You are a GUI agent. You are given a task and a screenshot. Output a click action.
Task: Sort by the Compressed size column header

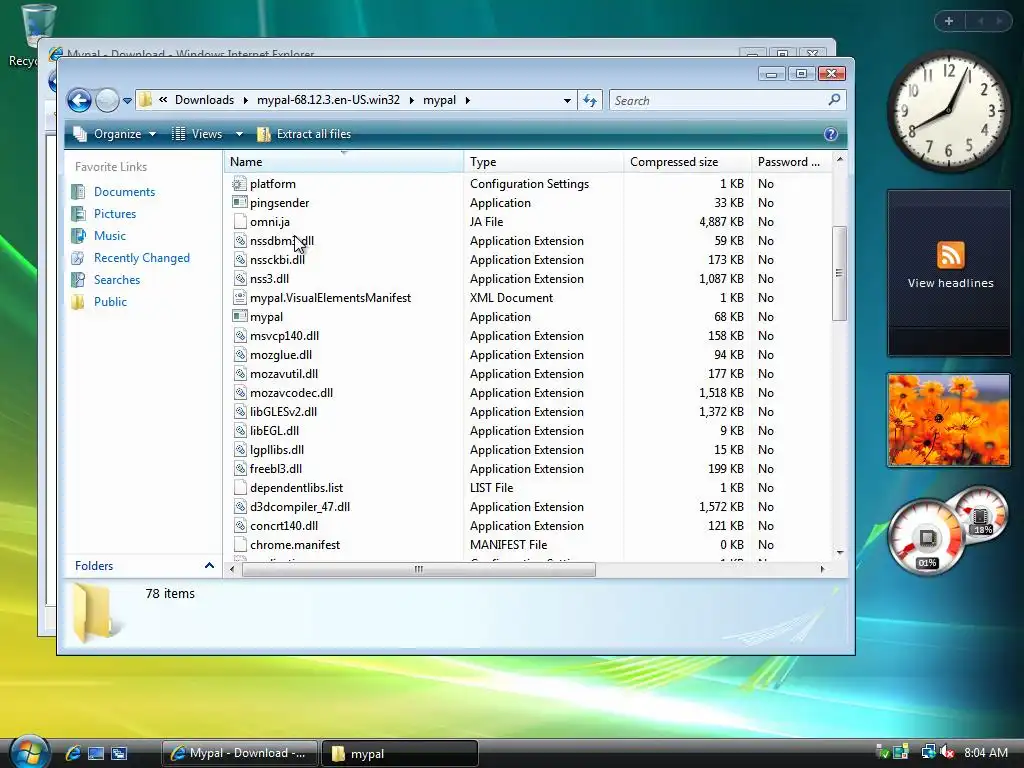click(687, 162)
